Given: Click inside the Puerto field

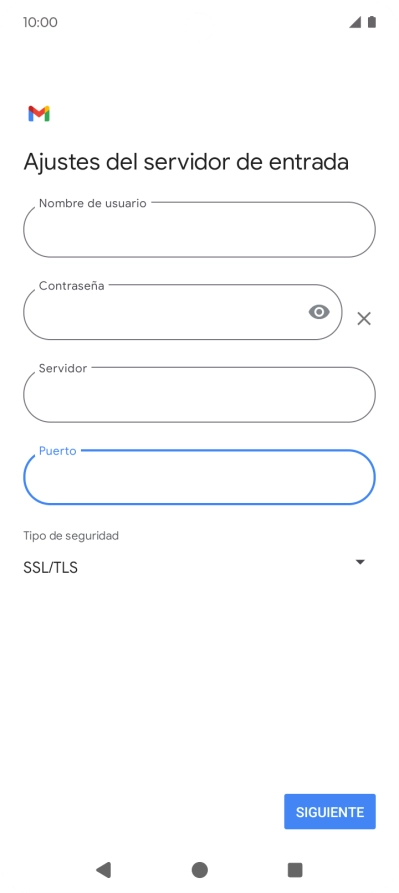Looking at the screenshot, I should (199, 477).
